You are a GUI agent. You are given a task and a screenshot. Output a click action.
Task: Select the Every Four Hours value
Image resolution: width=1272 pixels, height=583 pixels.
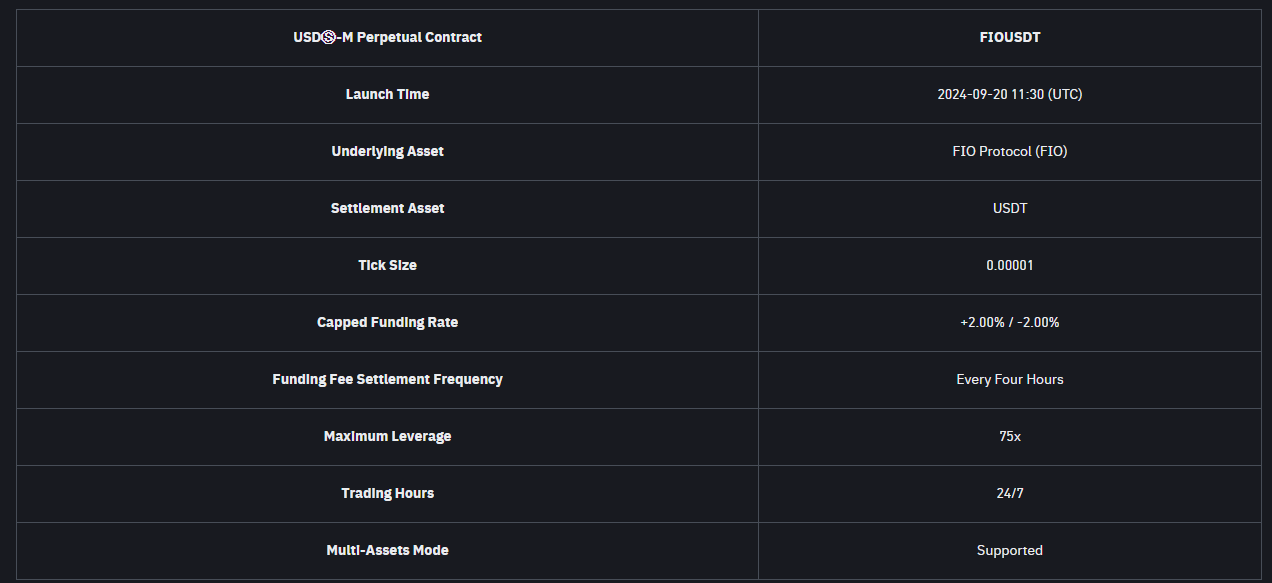click(1010, 380)
